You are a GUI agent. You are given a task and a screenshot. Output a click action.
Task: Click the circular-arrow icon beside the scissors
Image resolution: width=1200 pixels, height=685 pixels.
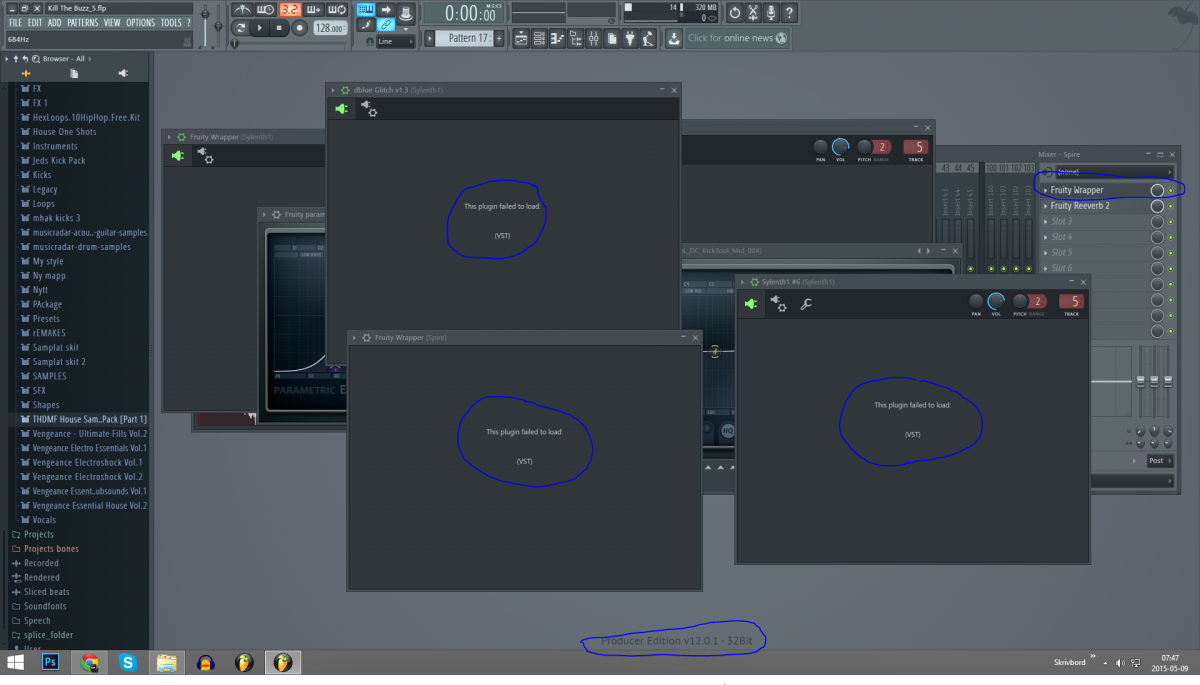[735, 12]
